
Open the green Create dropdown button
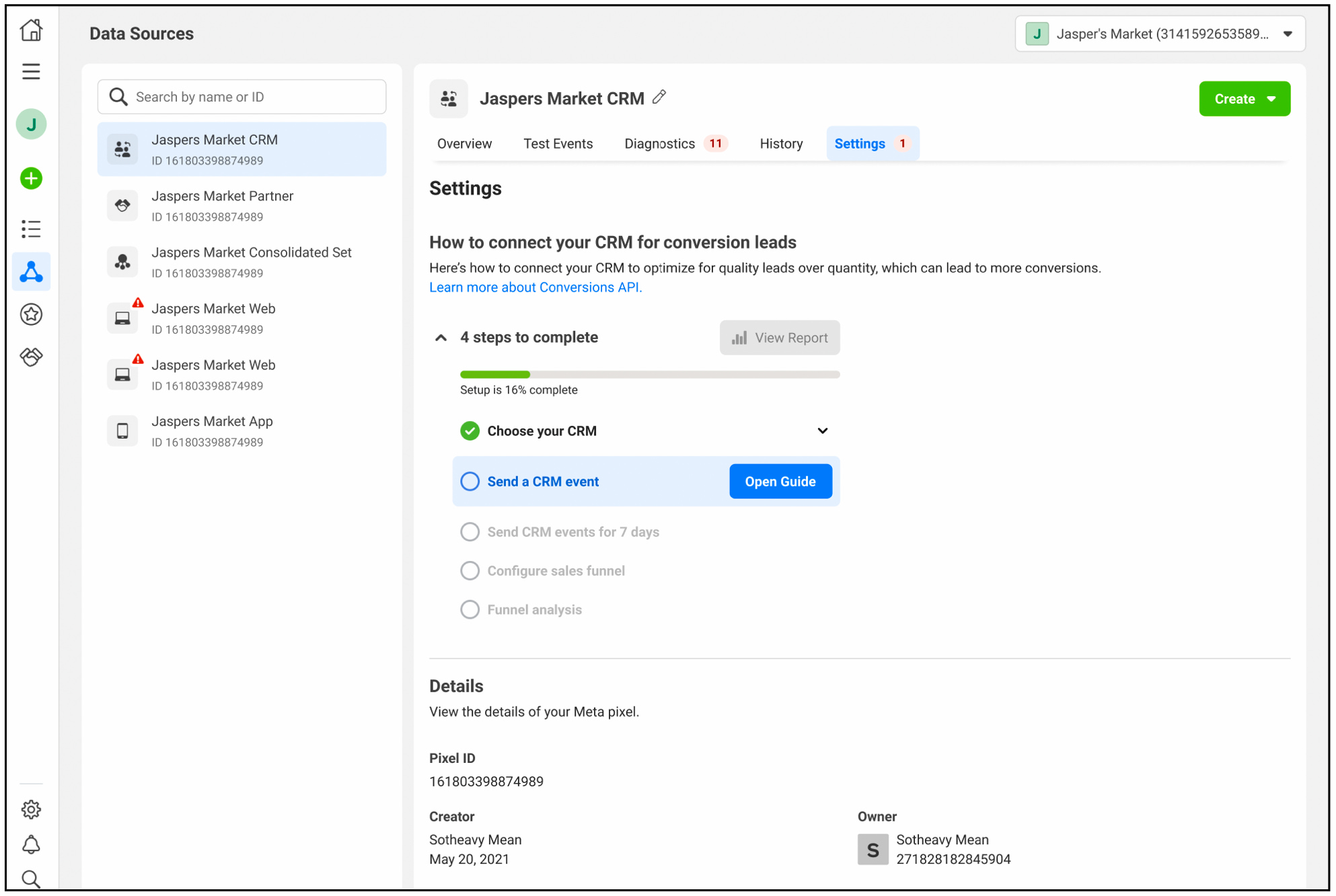1245,99
